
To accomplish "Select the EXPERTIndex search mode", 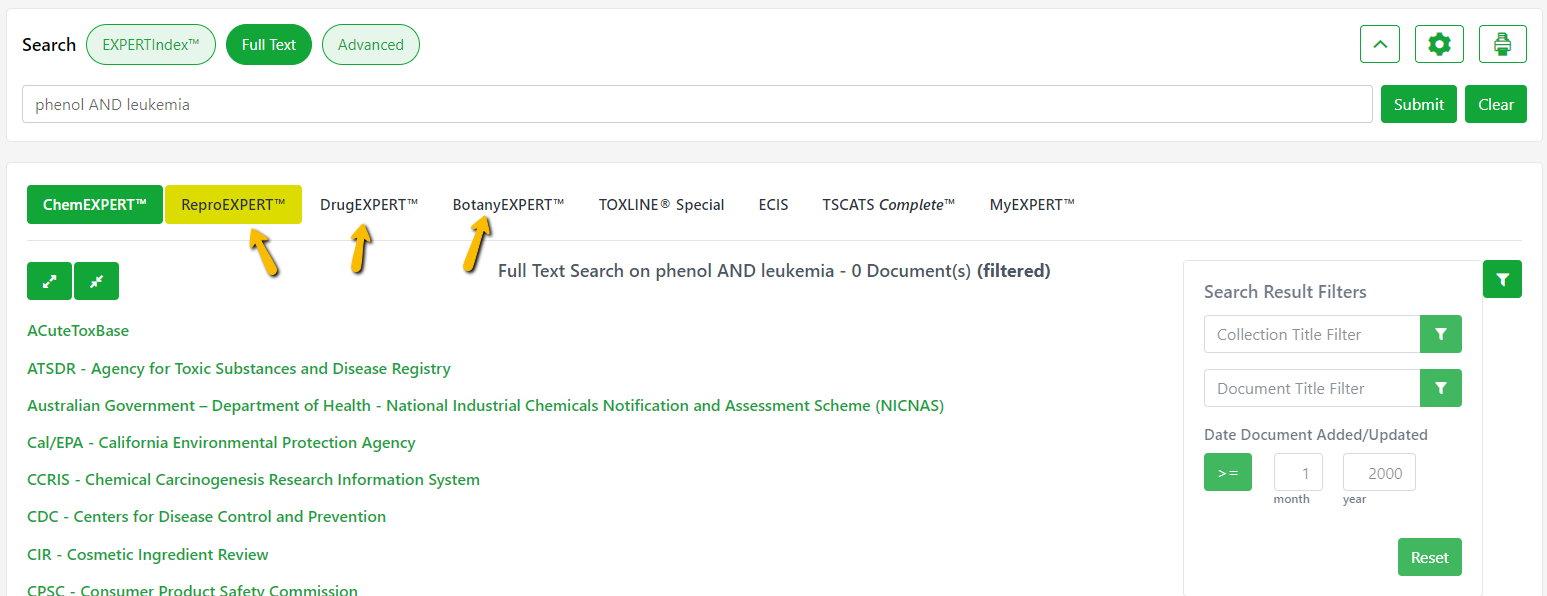I will click(x=151, y=45).
